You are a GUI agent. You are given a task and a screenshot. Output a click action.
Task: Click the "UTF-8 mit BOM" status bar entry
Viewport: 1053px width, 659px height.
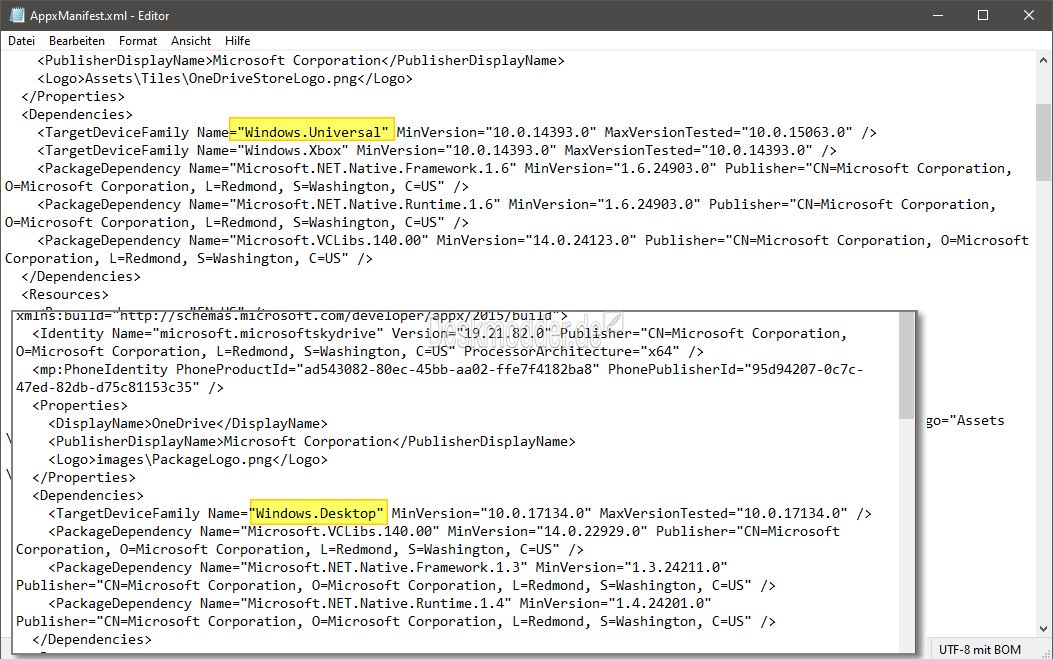[979, 650]
